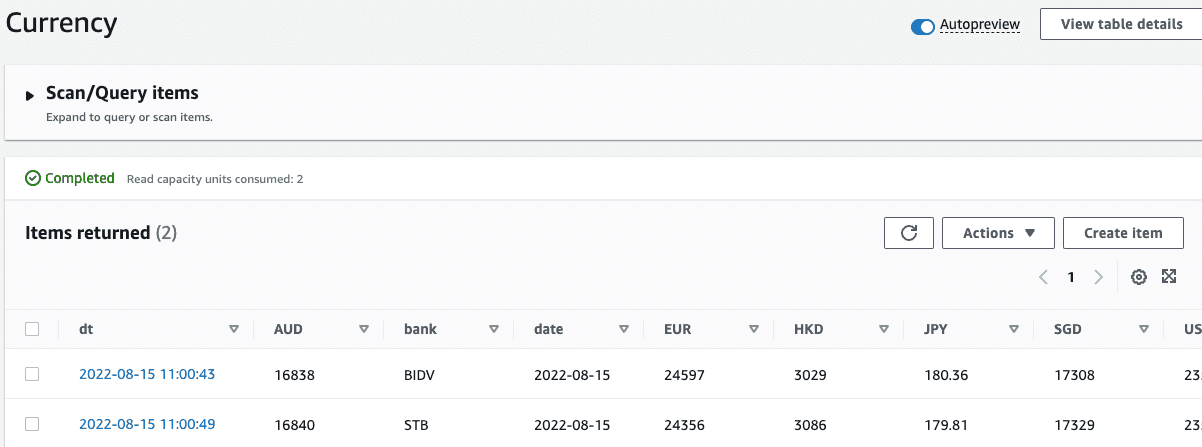This screenshot has width=1202, height=447.
Task: Go to previous page of results
Action: 1043,277
